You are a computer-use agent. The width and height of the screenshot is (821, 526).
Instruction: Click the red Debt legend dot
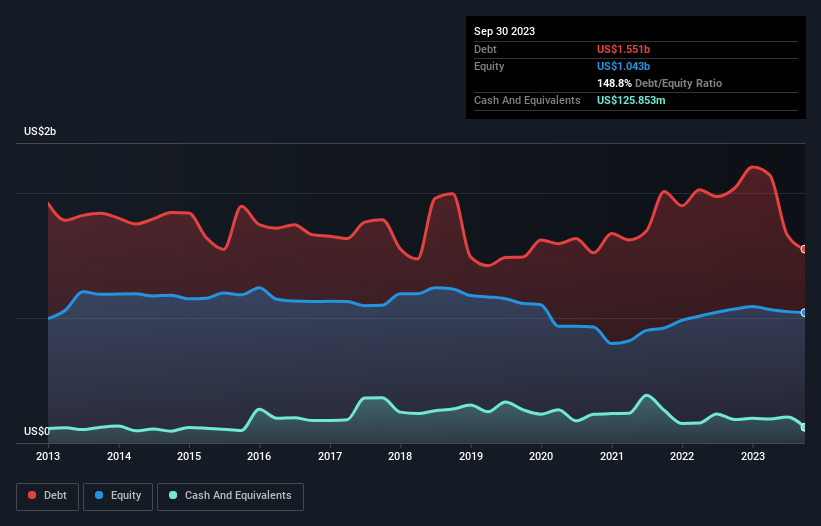(32, 496)
